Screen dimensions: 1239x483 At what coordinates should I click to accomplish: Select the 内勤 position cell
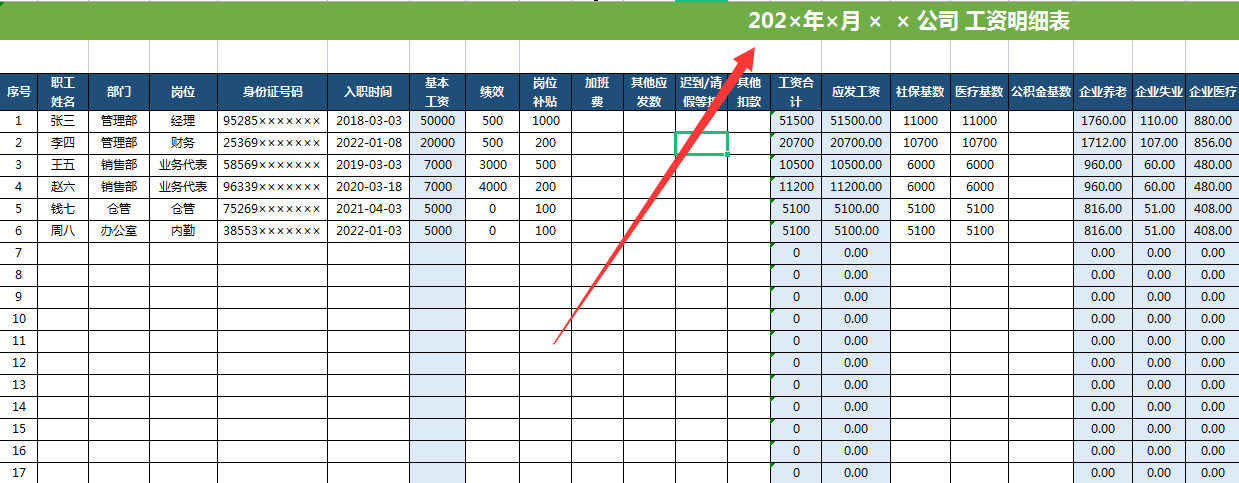[x=183, y=231]
